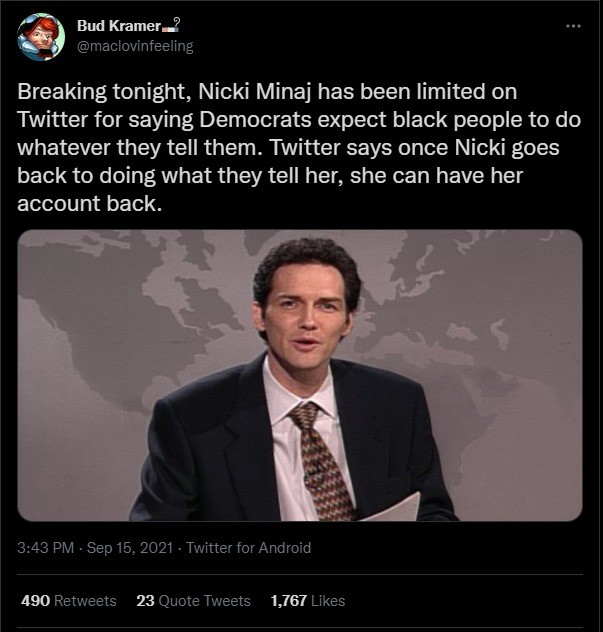Viewport: 603px width, 632px height.
Task: Click the tweet text starting 'Breaking tonight'
Action: pyautogui.click(x=299, y=147)
